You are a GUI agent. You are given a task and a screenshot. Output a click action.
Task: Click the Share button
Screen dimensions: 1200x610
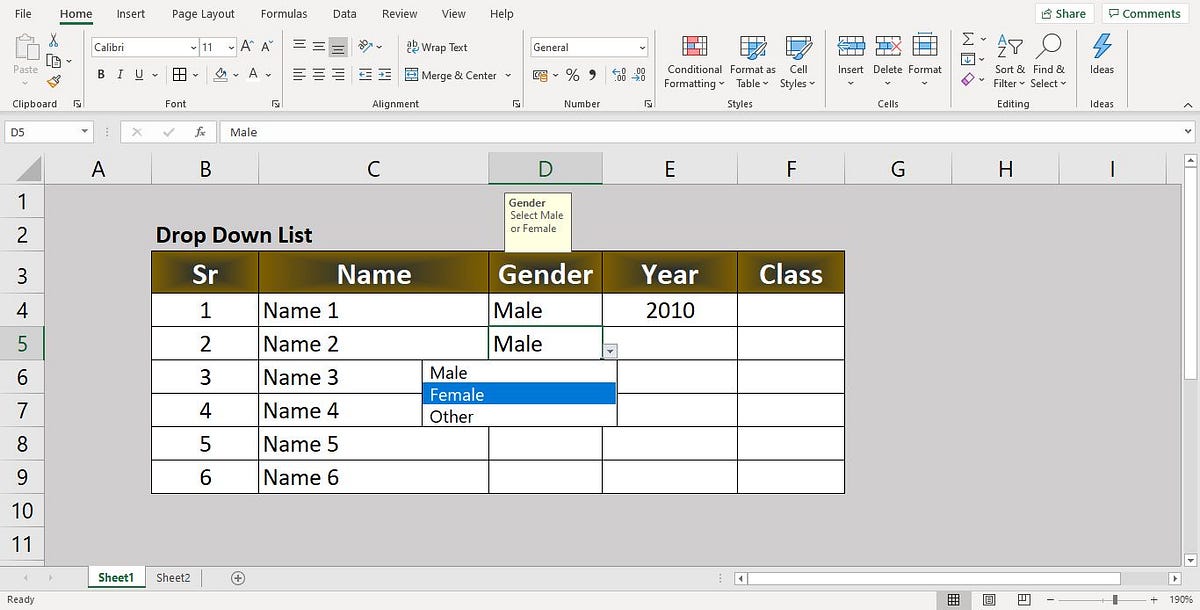pos(1063,13)
